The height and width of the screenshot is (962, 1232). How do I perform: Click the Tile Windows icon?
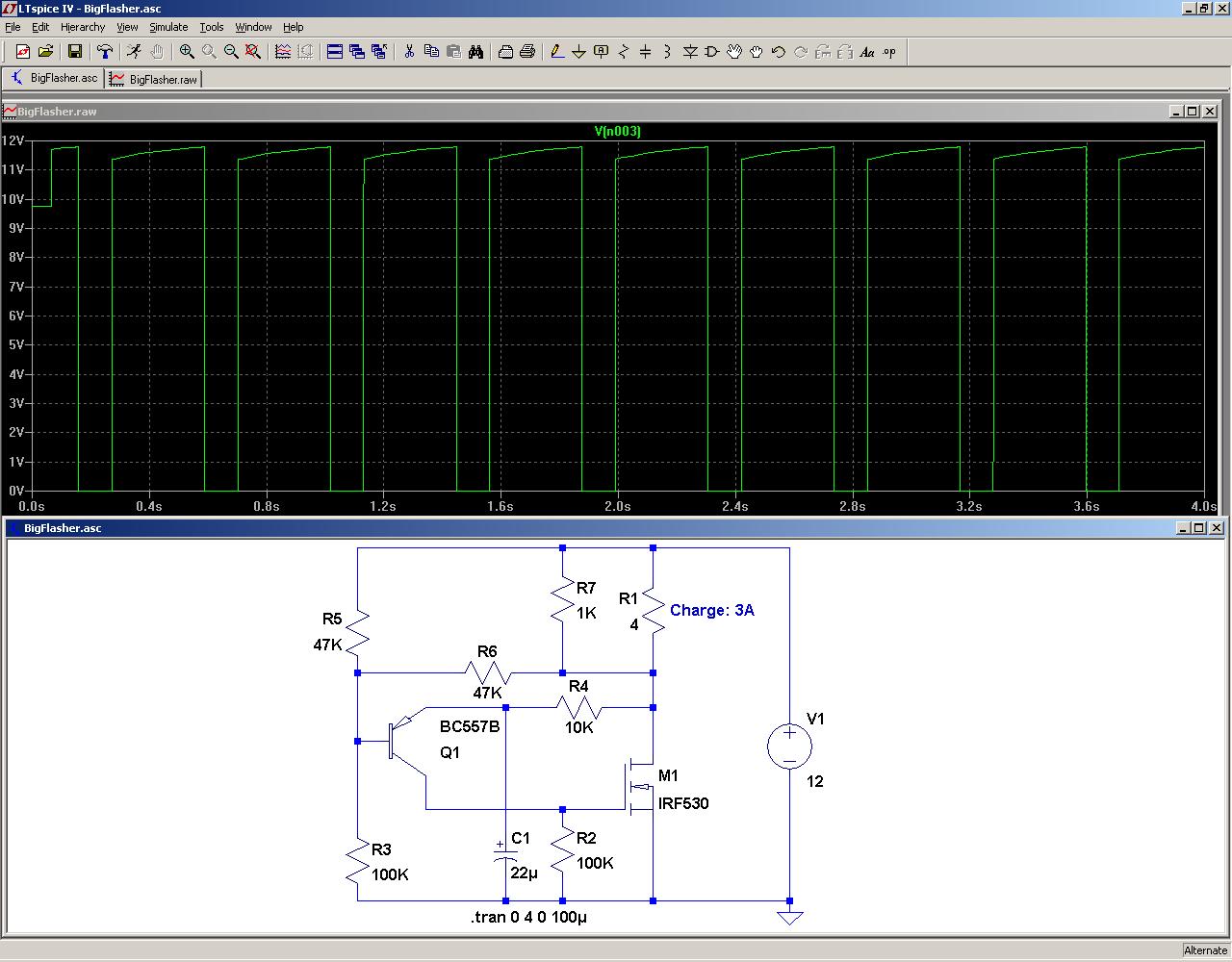[x=335, y=52]
